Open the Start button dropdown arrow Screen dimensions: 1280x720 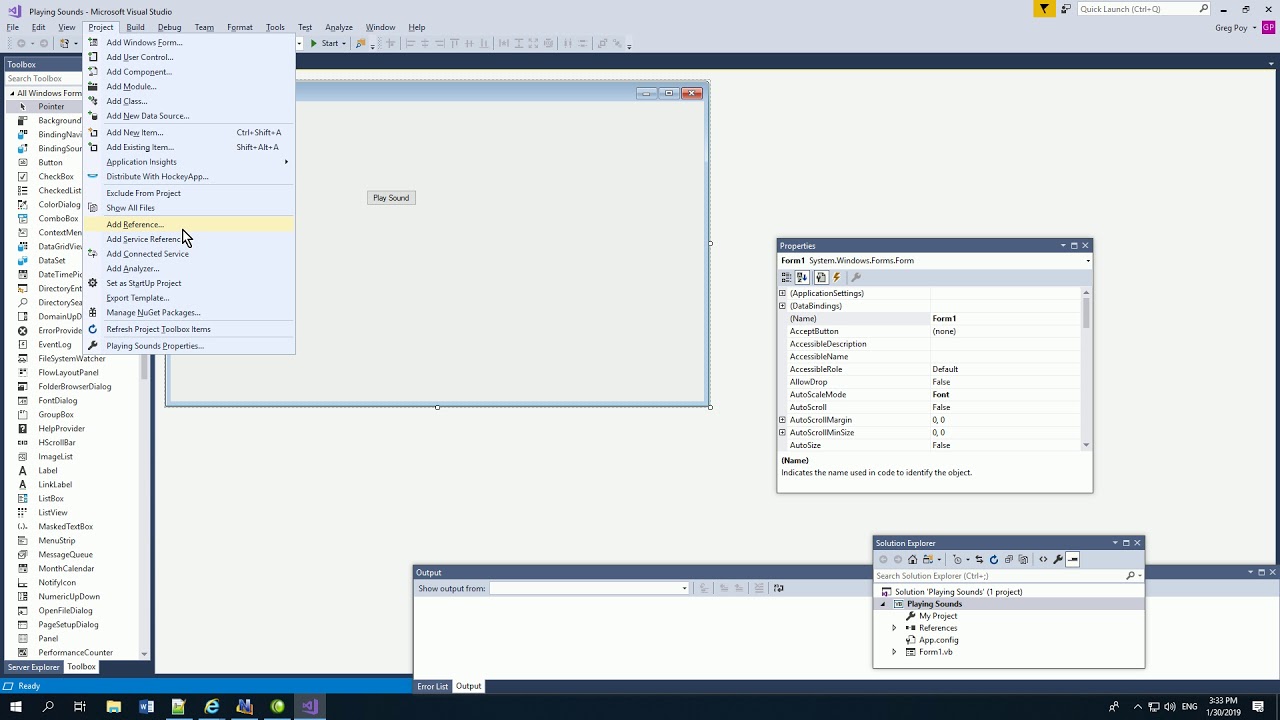click(343, 43)
